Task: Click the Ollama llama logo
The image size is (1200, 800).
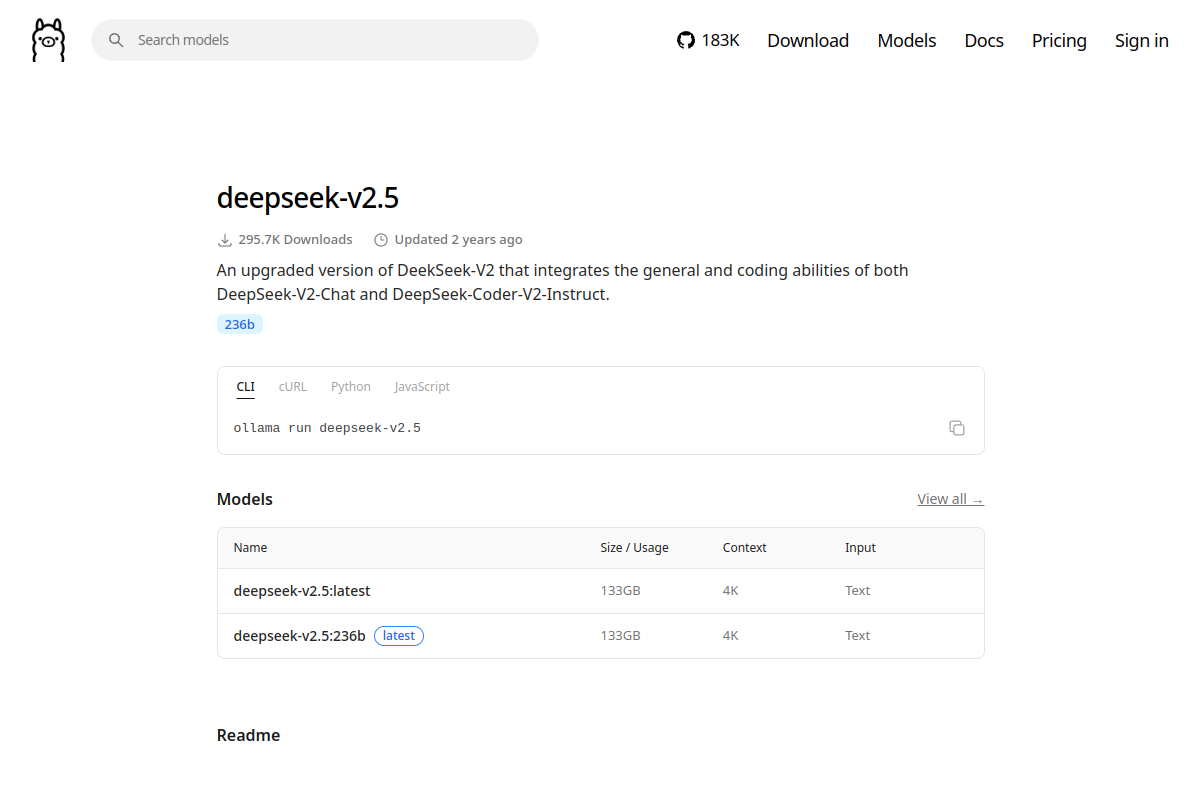Action: 48,40
